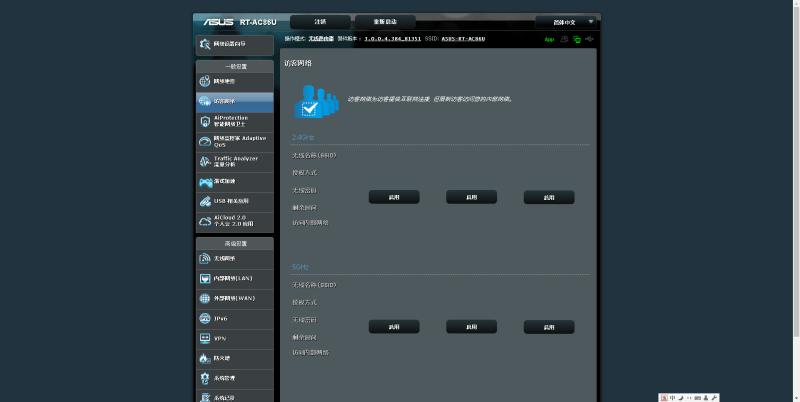Open 无线网络 via its wireless icon
Image resolution: width=800 pixels, height=402 pixels.
[x=205, y=259]
